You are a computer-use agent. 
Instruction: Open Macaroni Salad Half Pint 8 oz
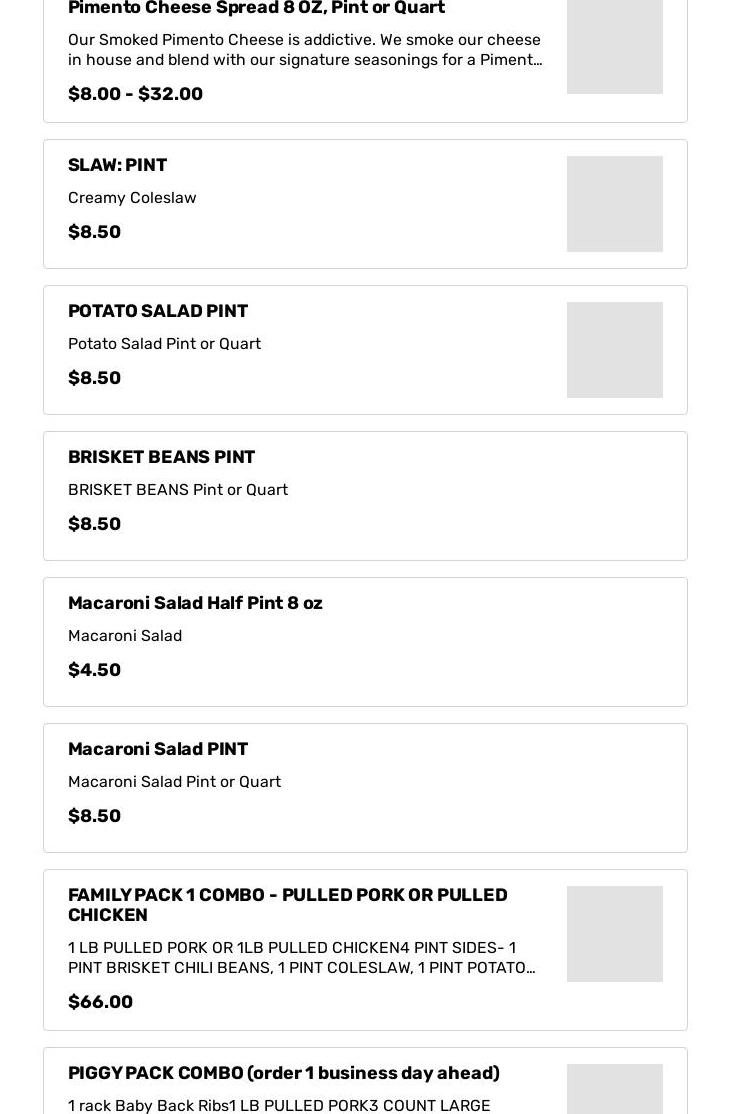pyautogui.click(x=195, y=603)
